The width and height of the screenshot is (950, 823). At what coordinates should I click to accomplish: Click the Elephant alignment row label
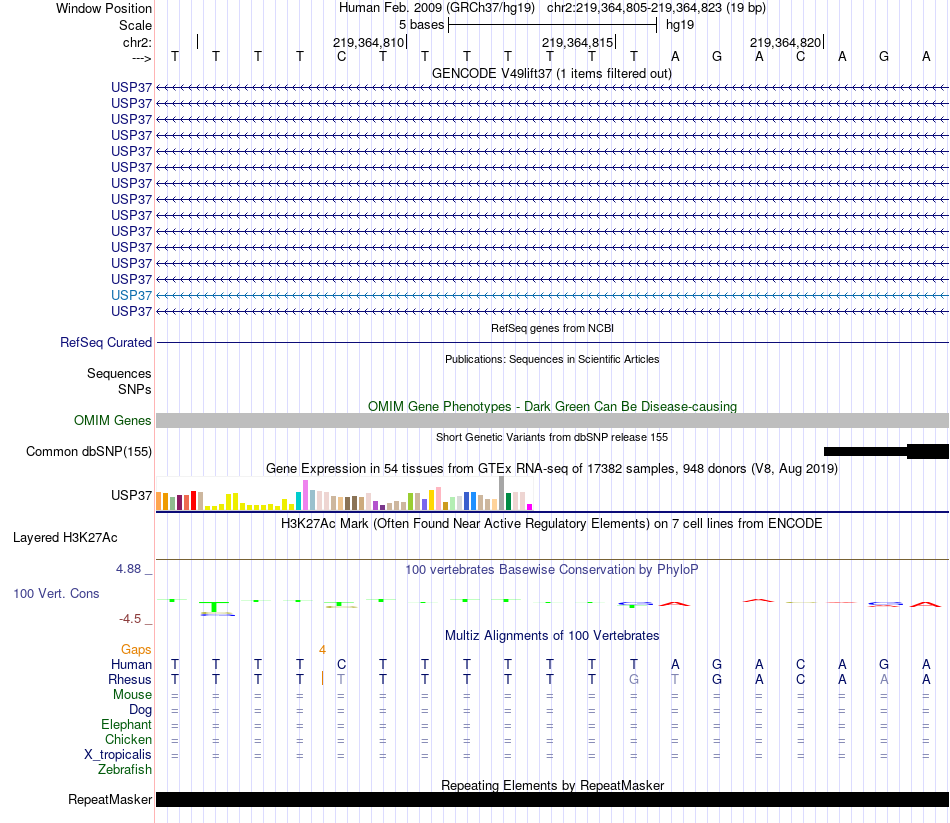click(x=126, y=724)
